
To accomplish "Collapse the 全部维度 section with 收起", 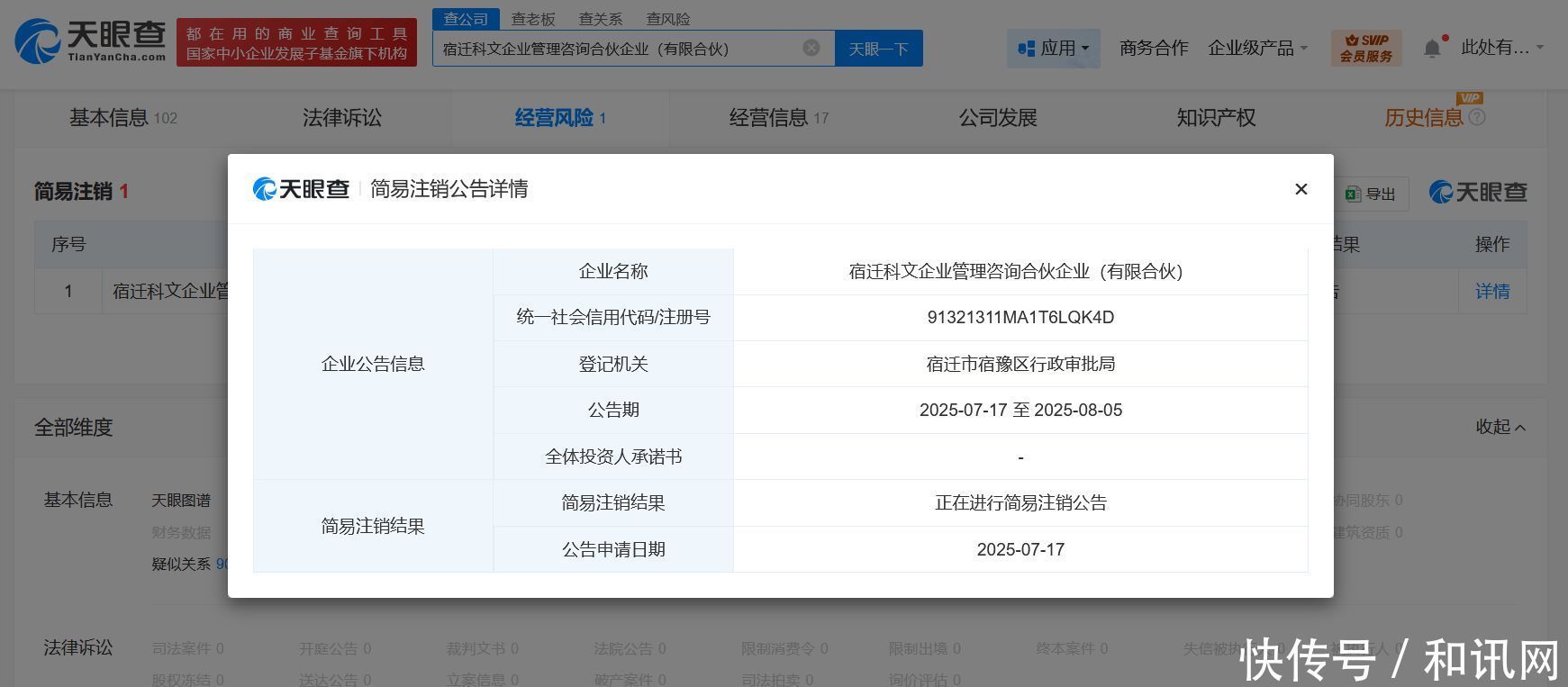I will point(1500,427).
